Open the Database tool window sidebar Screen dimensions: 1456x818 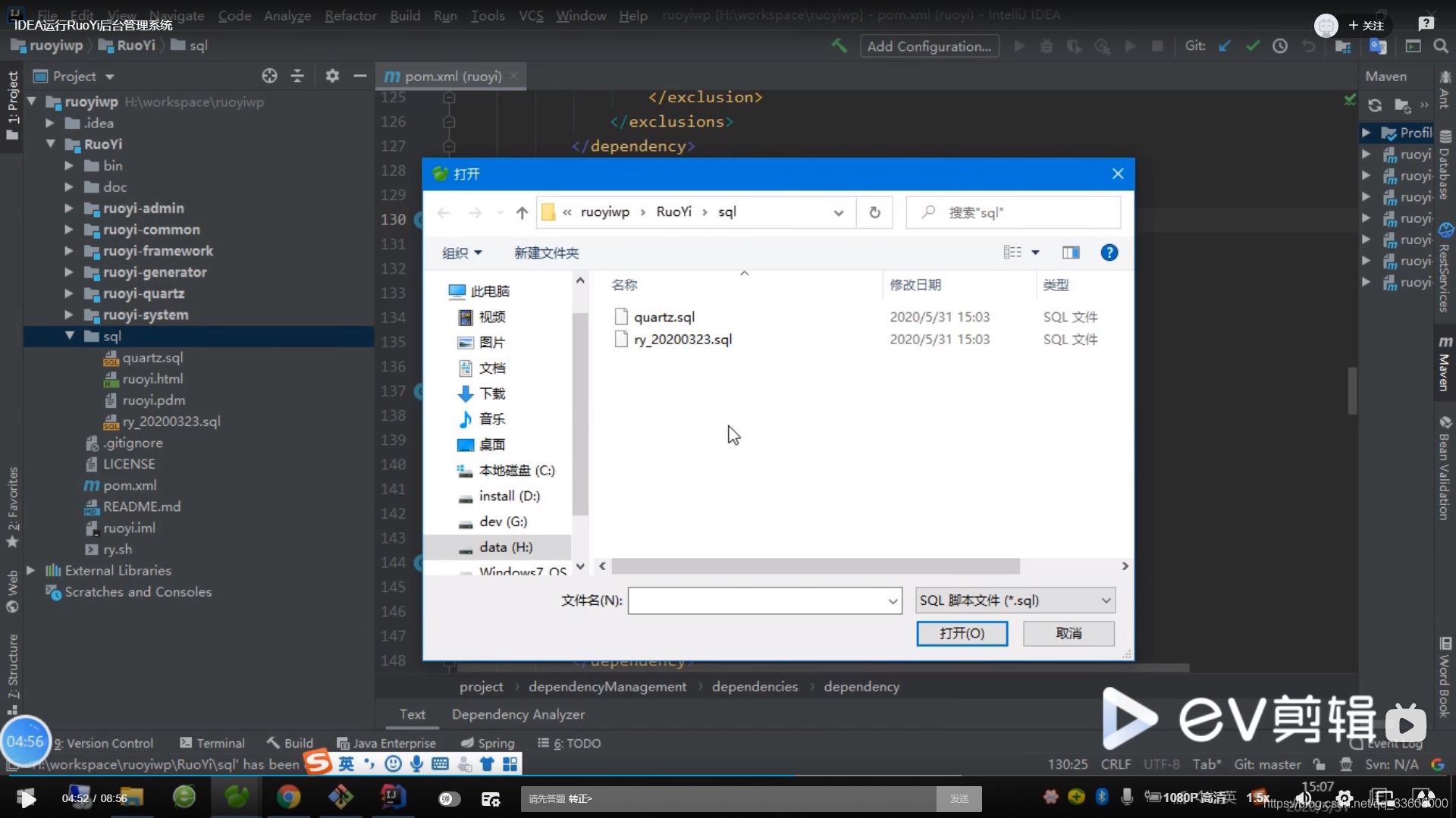(1445, 165)
